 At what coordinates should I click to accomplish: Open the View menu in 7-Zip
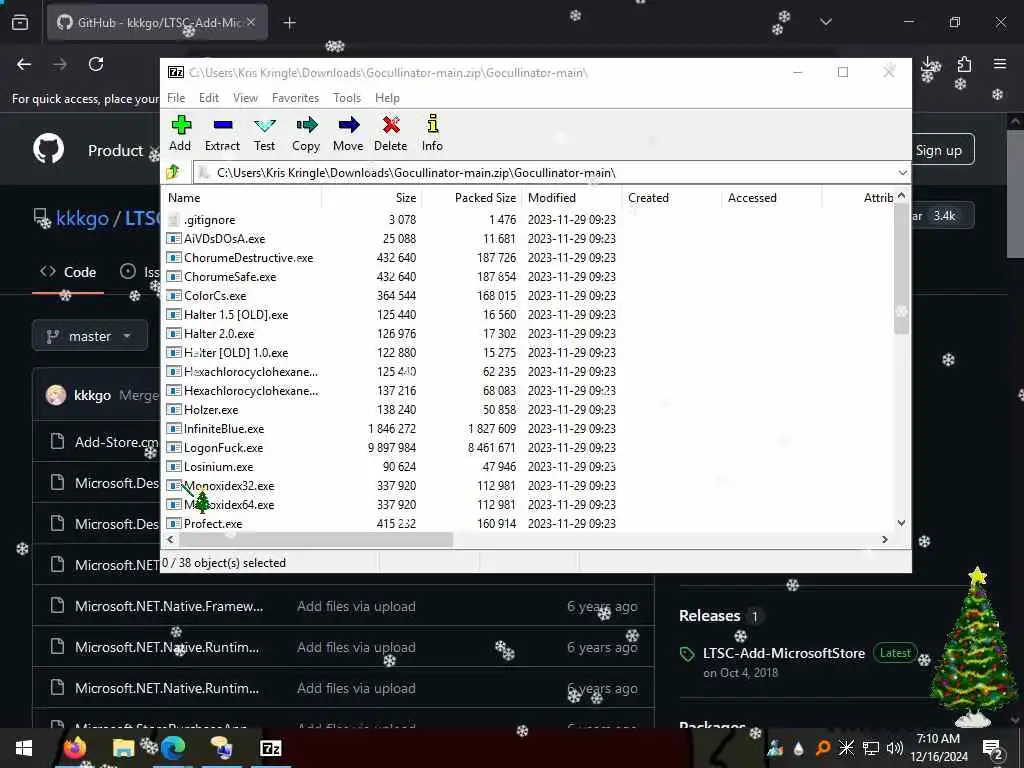pyautogui.click(x=245, y=98)
